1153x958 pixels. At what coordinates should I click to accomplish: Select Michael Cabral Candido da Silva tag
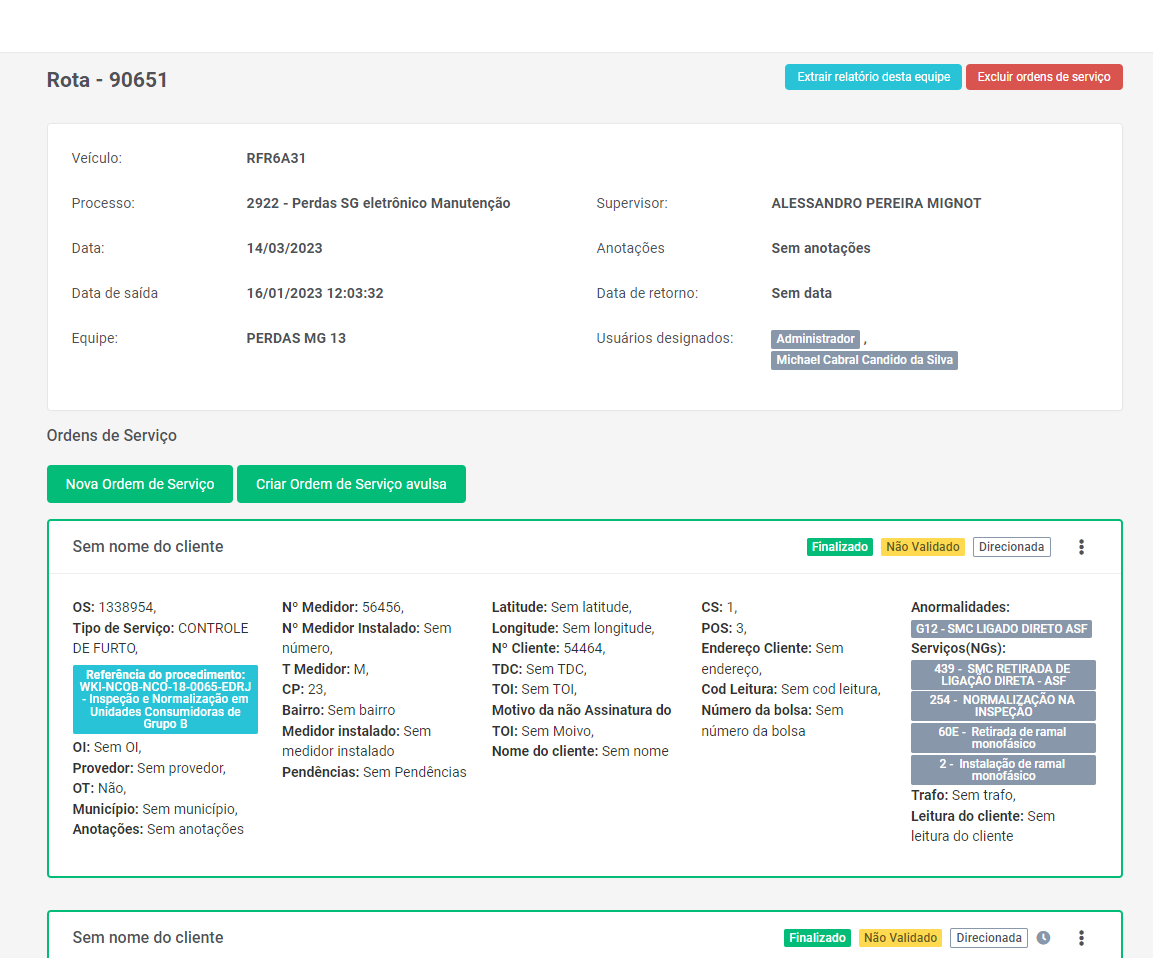coord(864,360)
